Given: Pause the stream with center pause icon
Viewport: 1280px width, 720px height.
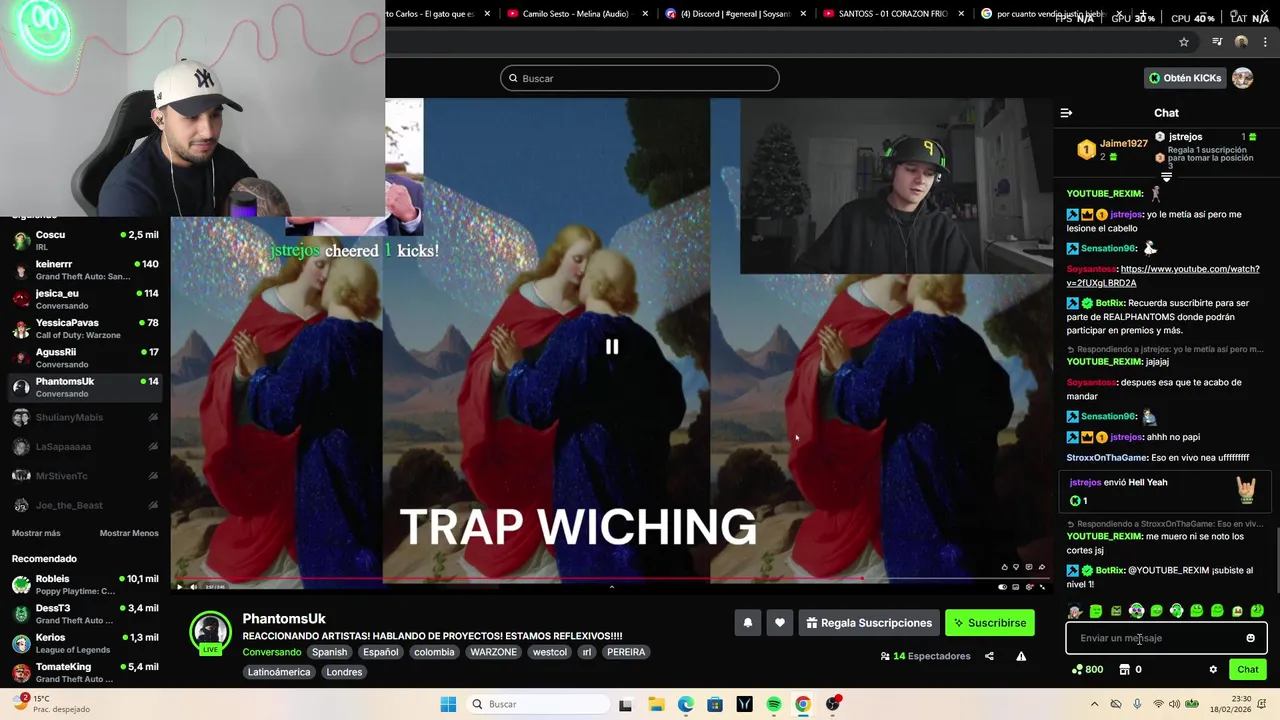Looking at the screenshot, I should coord(612,347).
